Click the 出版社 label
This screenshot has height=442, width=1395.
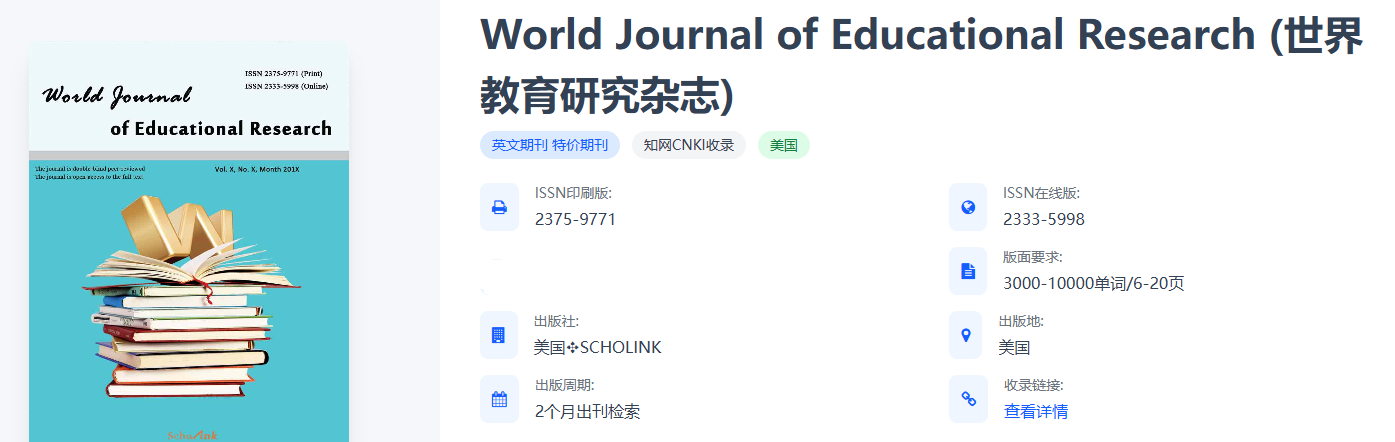coord(557,321)
